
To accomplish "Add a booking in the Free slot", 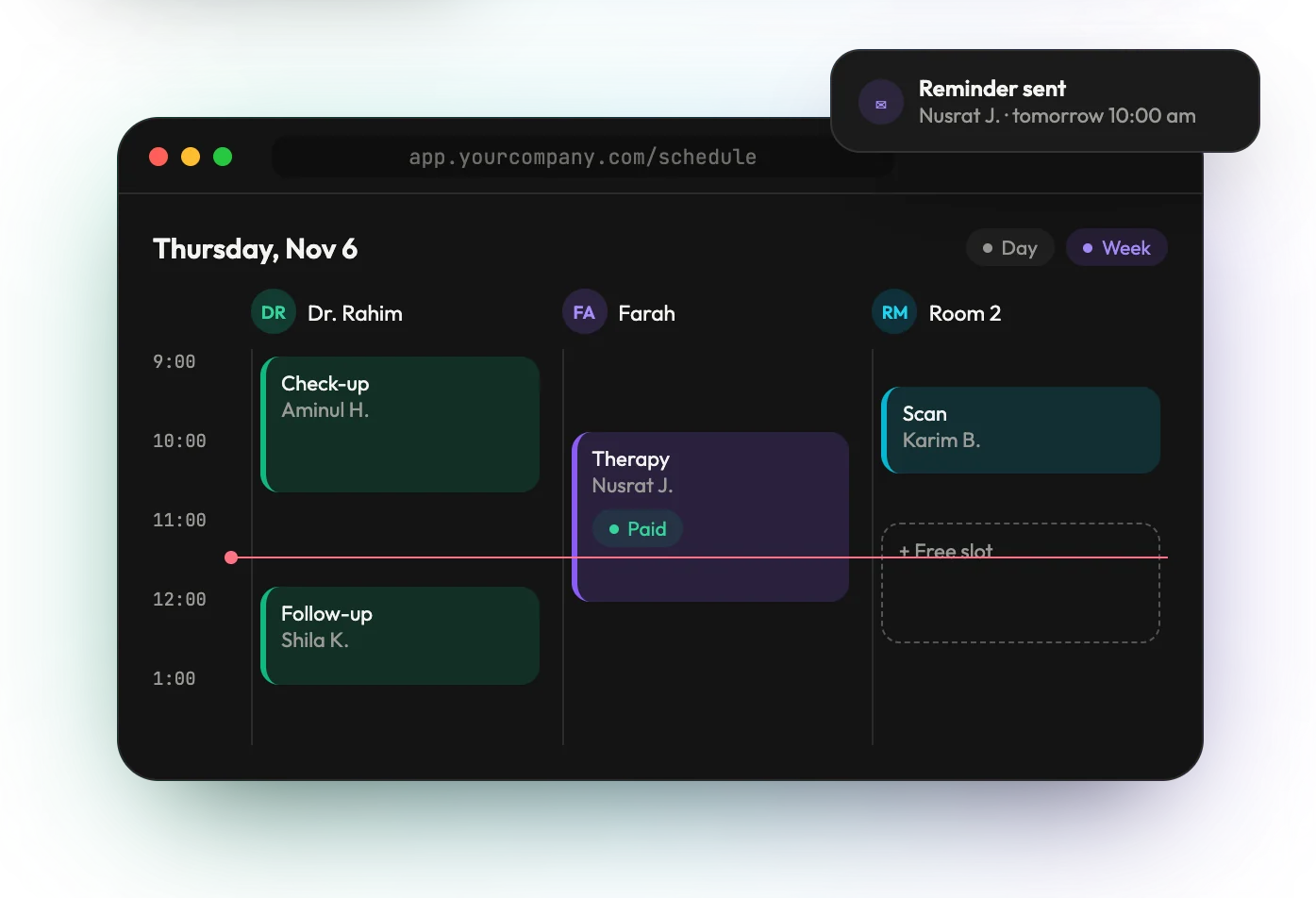I will click(1021, 583).
